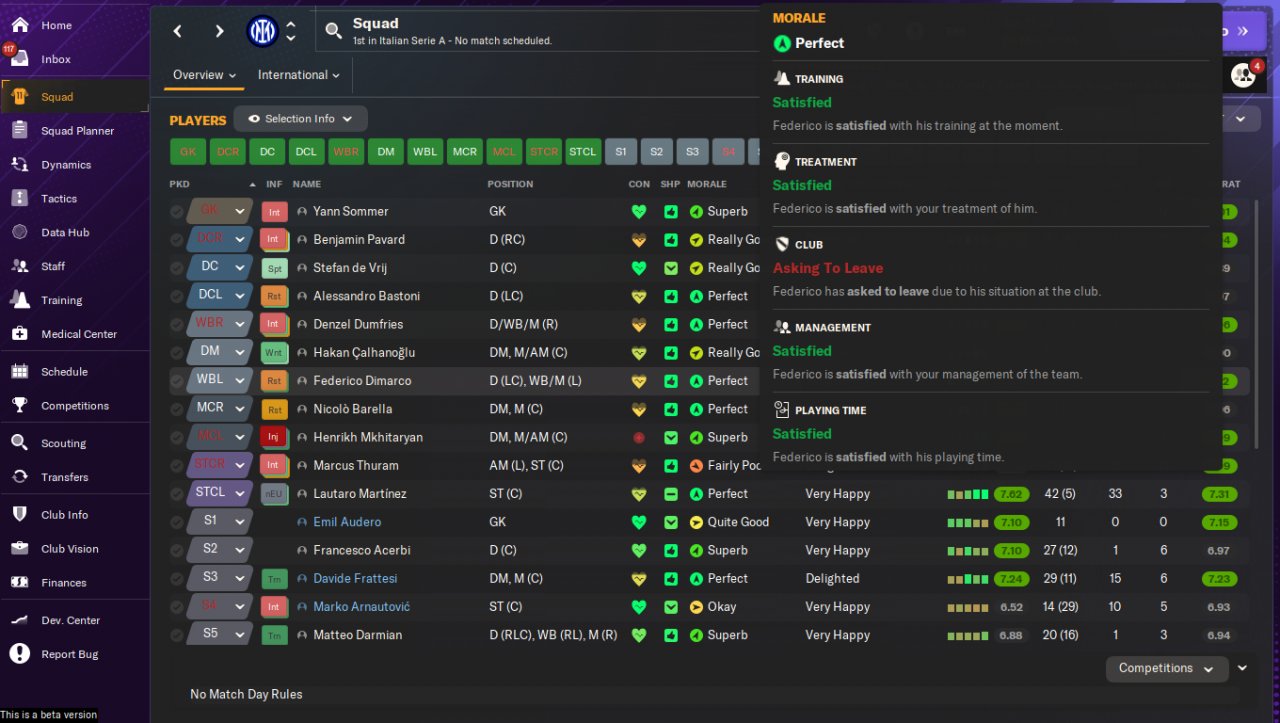The height and width of the screenshot is (723, 1280).
Task: Open the Finances icon in sidebar
Action: click(x=20, y=582)
